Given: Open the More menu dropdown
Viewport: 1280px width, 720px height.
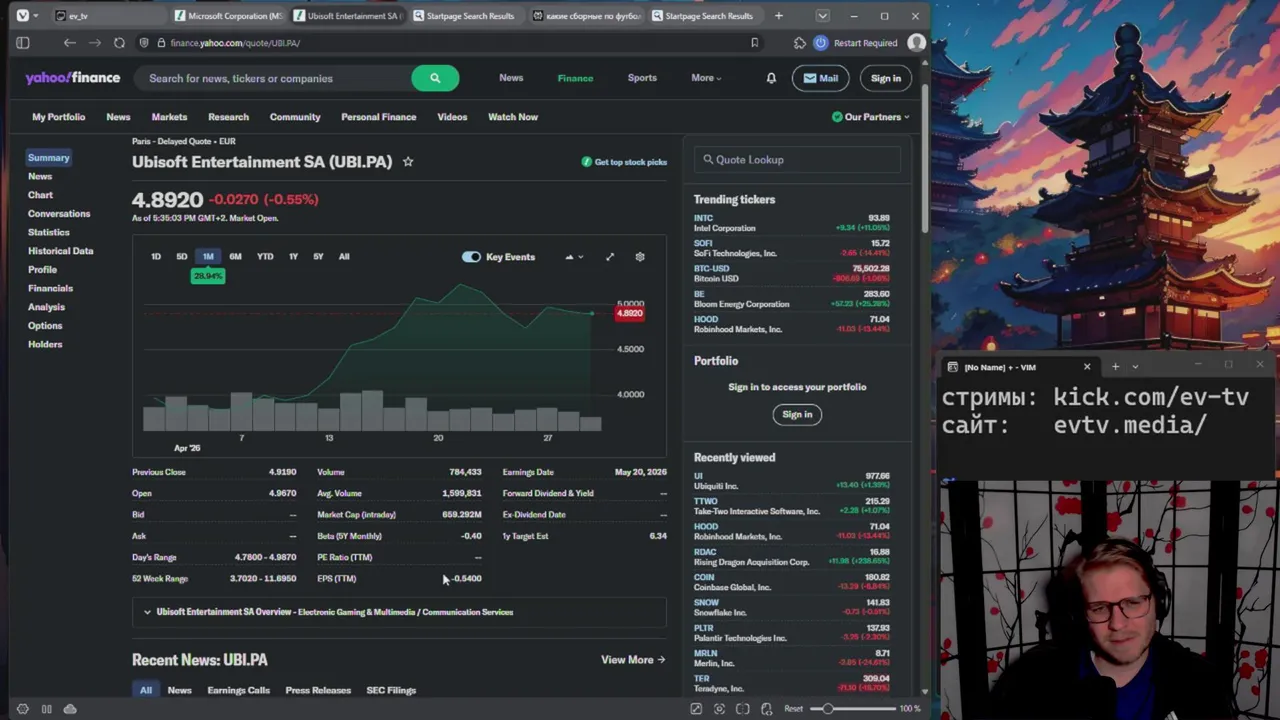Looking at the screenshot, I should click(x=705, y=78).
